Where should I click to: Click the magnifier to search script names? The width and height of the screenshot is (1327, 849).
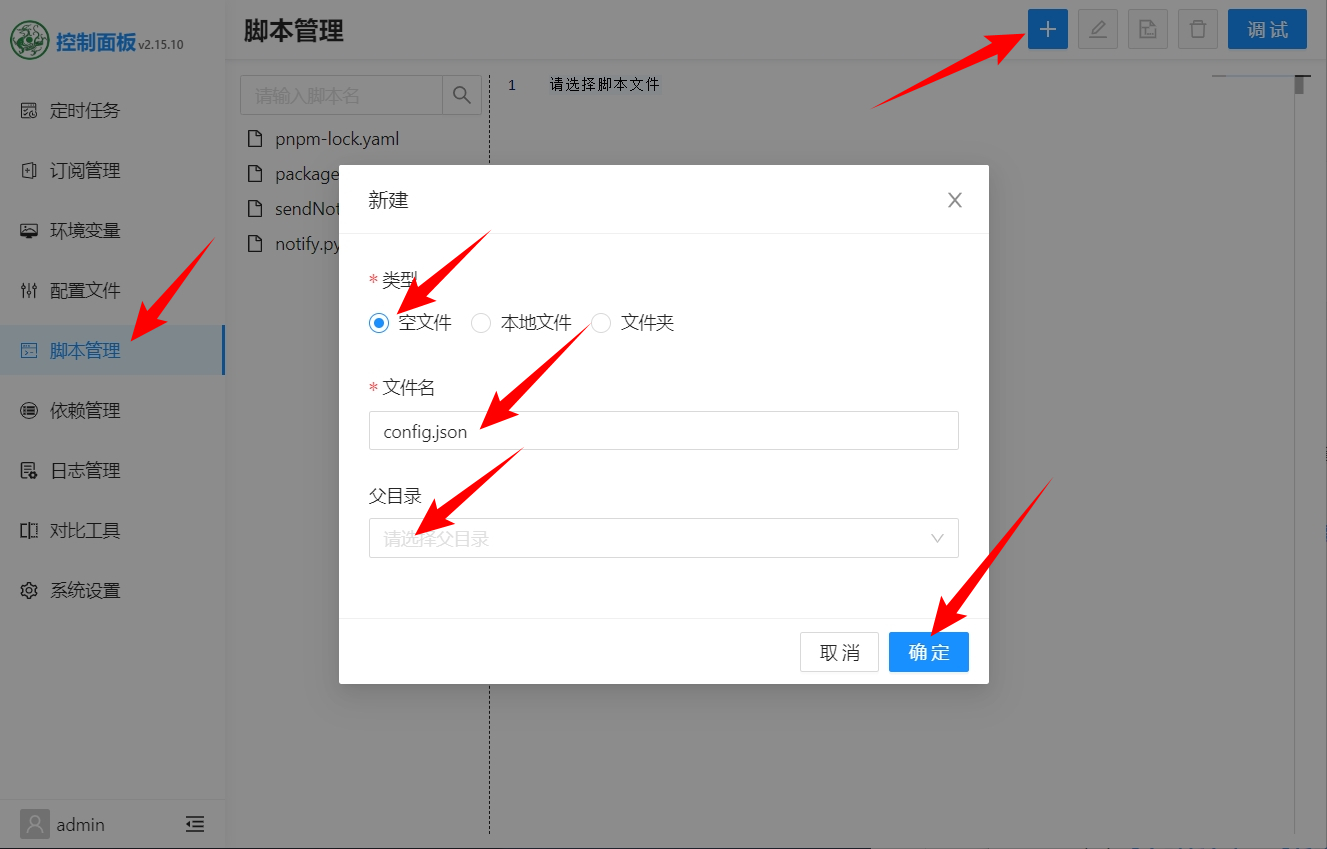pos(462,94)
